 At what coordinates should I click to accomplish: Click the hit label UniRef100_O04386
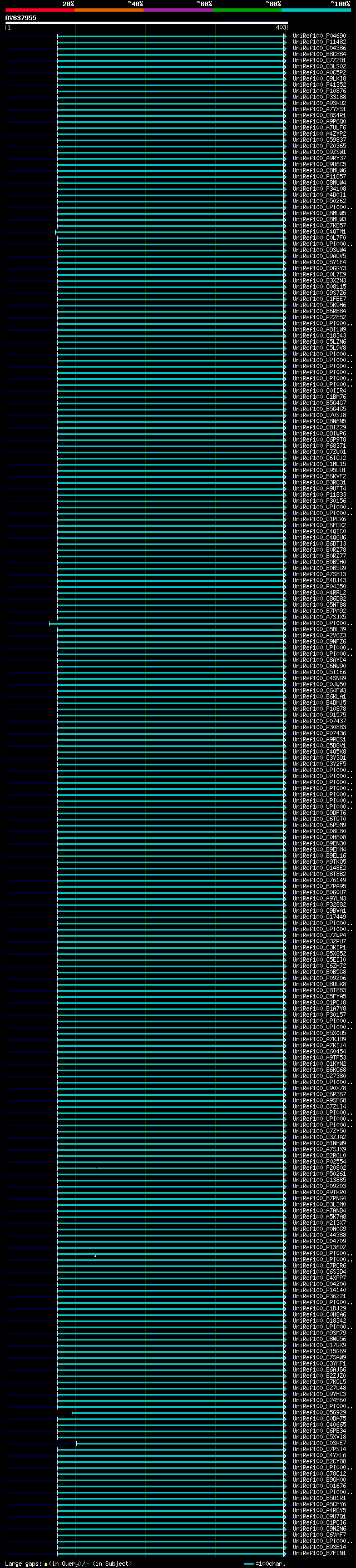click(x=319, y=48)
